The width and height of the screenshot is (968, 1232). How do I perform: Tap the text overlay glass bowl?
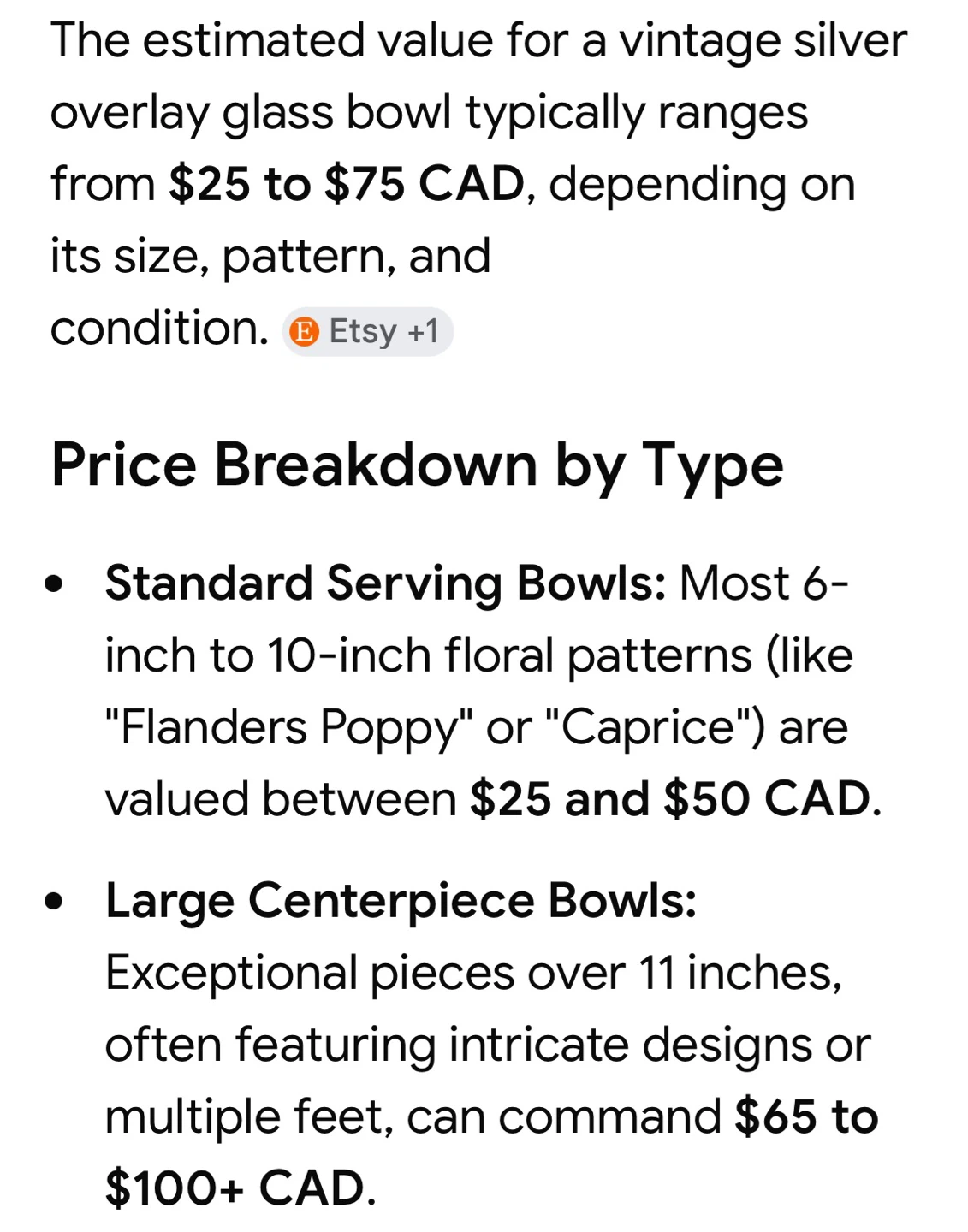(251, 114)
